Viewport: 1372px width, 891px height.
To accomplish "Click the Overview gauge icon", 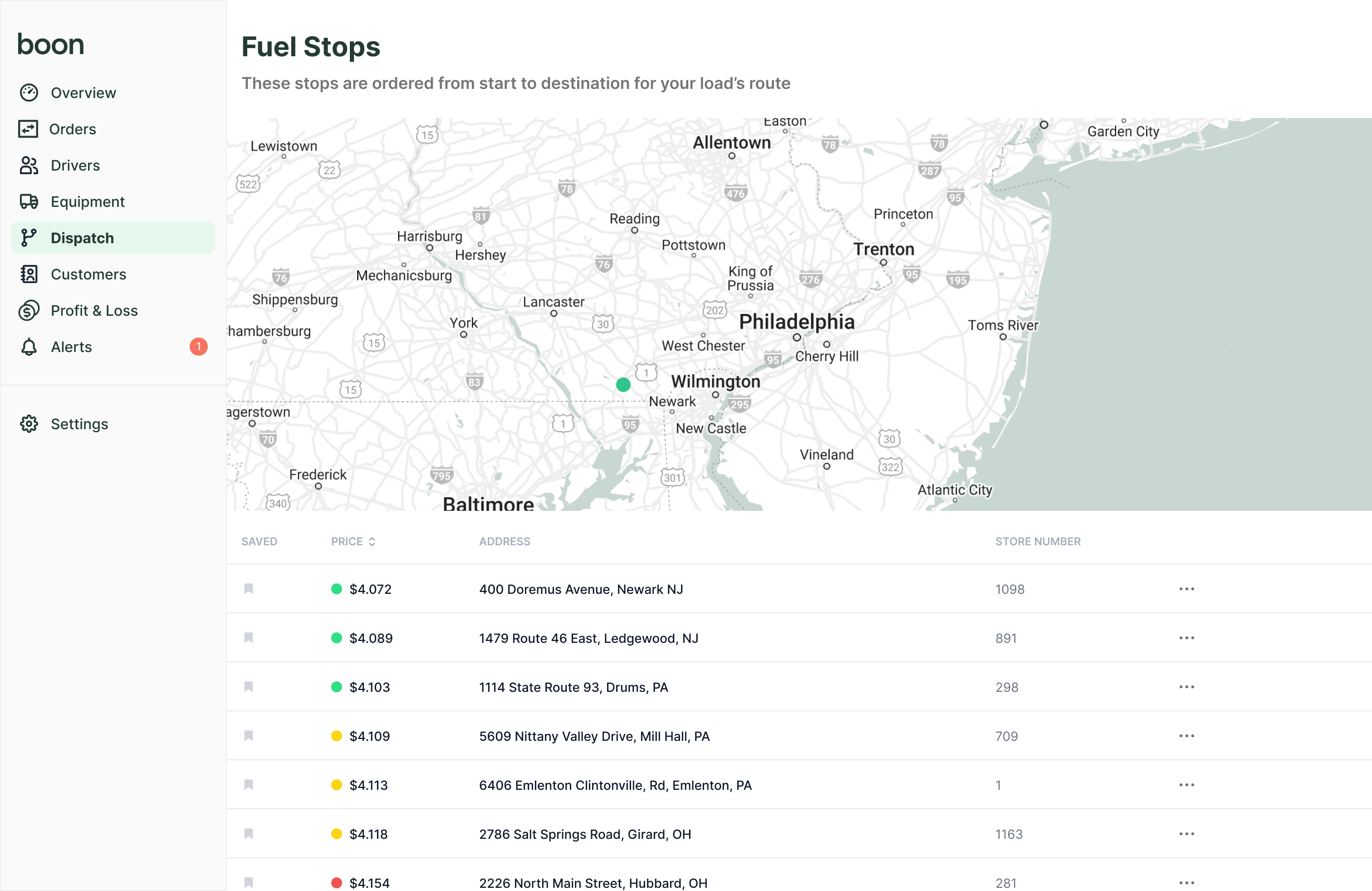I will [x=29, y=93].
